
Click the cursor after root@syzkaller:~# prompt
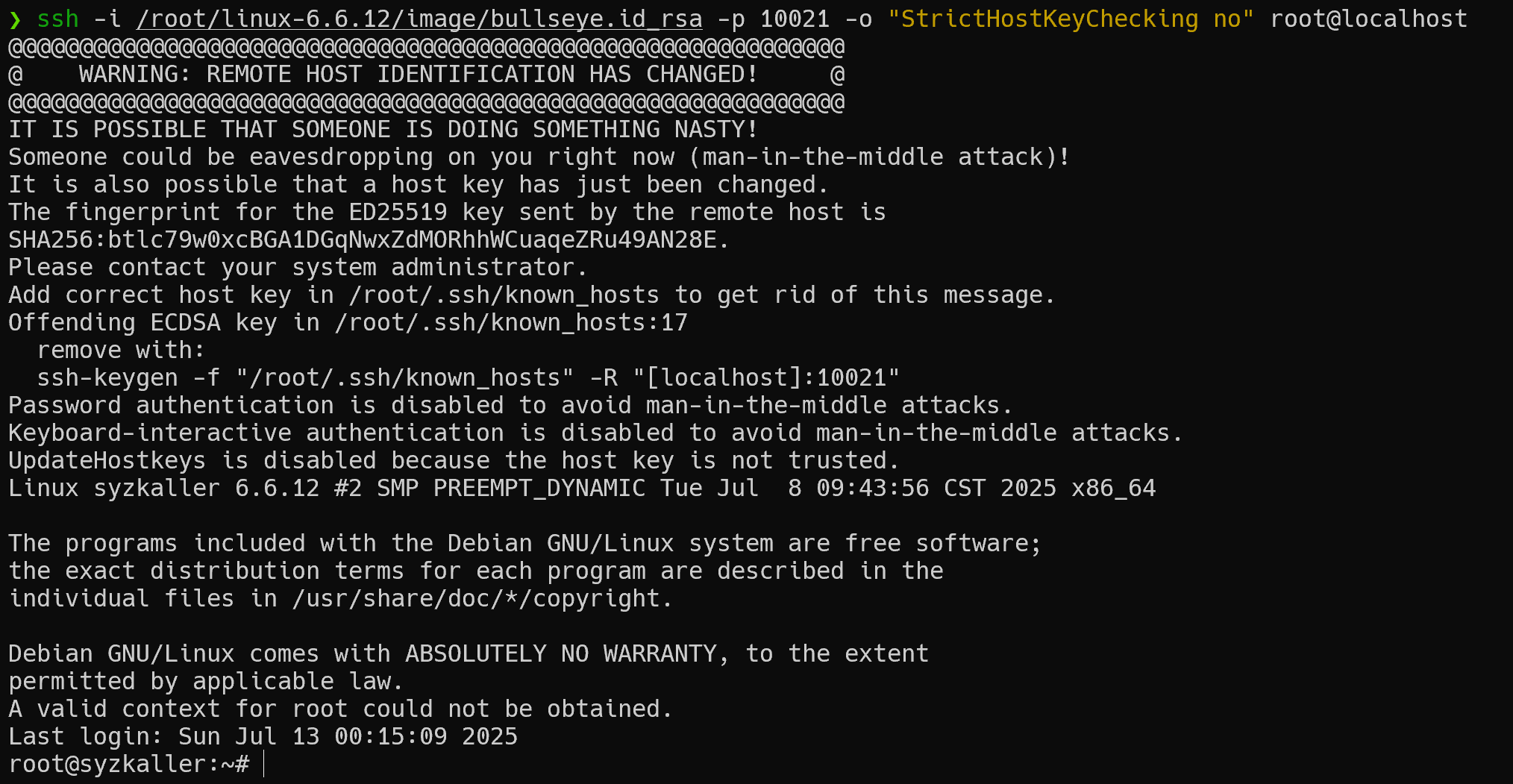point(264,765)
